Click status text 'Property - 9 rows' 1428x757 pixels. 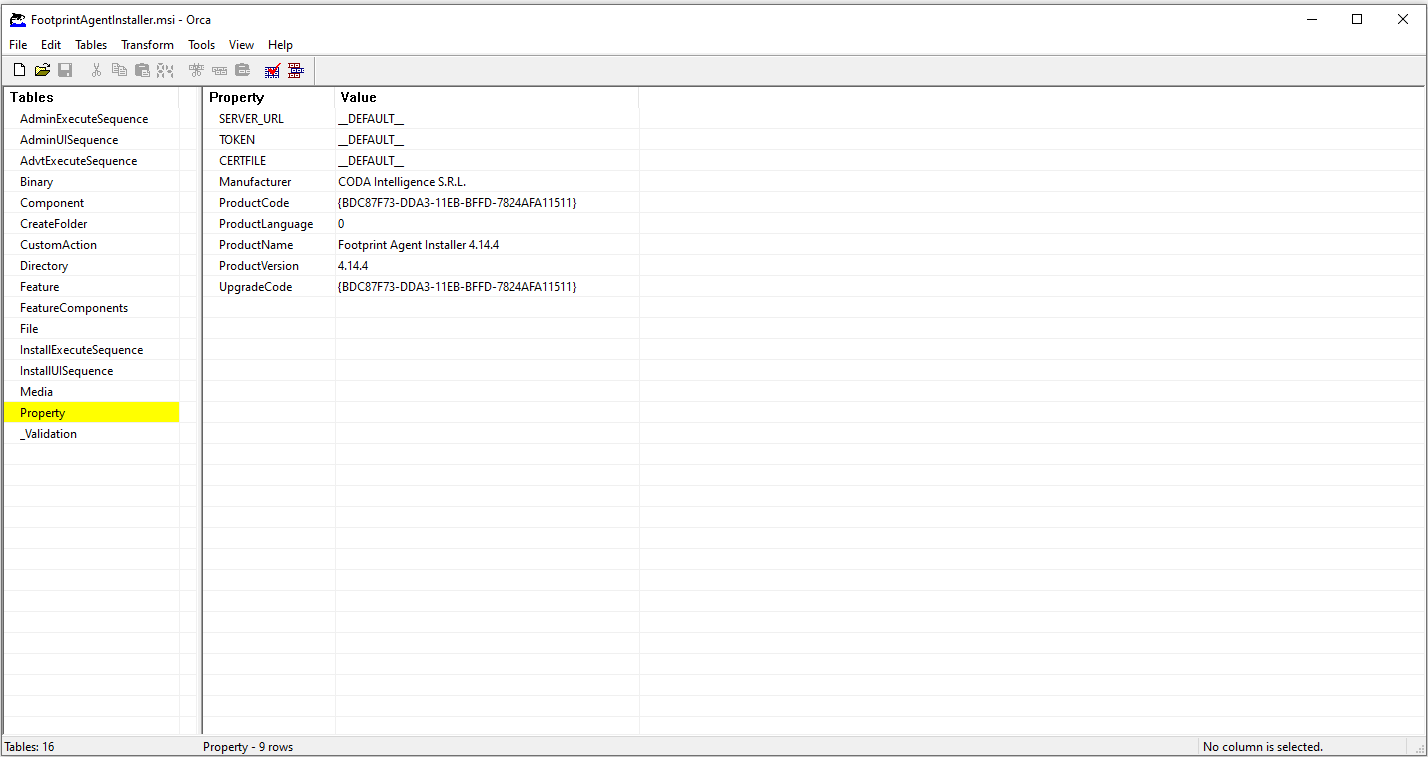[248, 747]
